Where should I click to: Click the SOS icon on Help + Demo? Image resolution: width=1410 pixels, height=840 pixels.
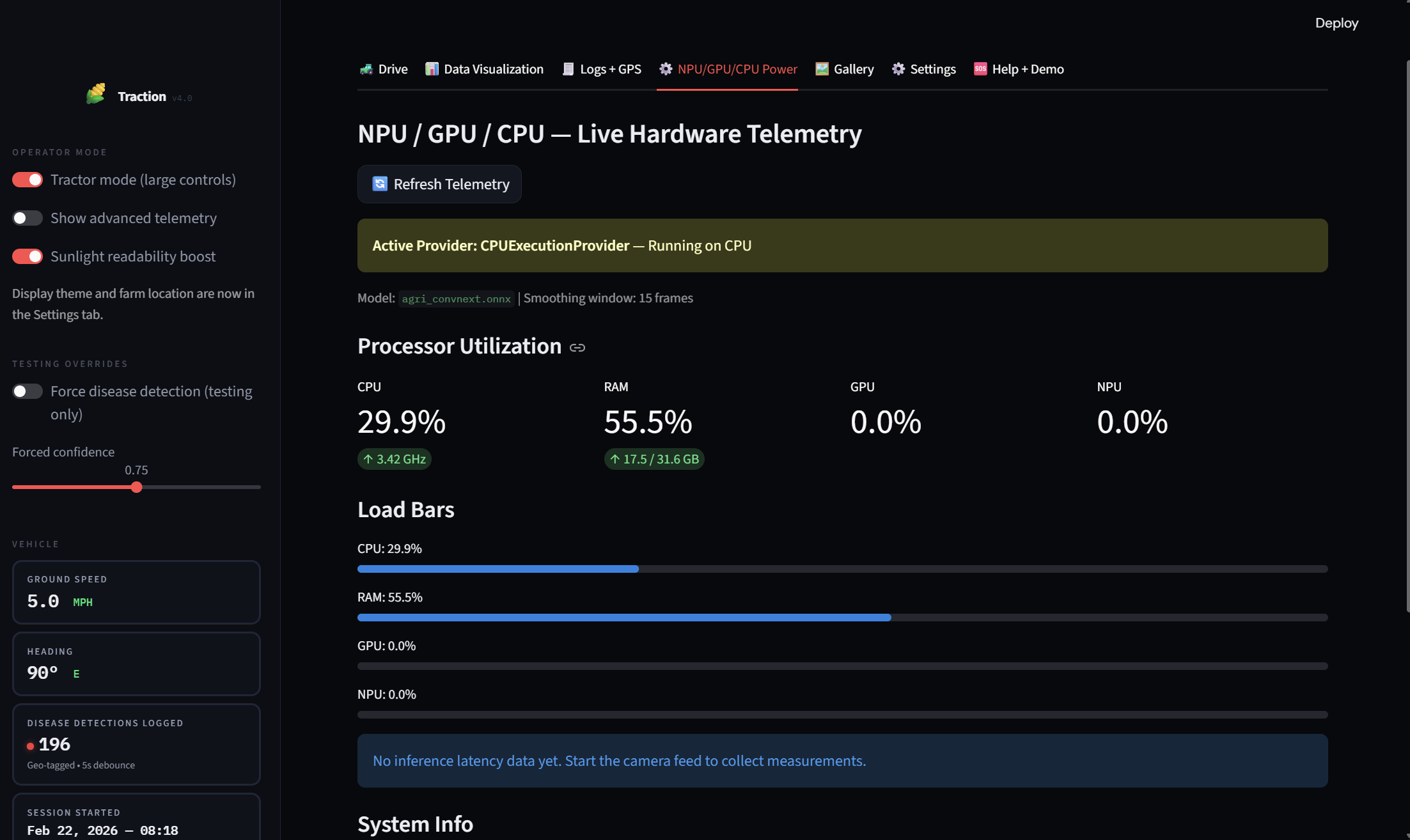(980, 69)
